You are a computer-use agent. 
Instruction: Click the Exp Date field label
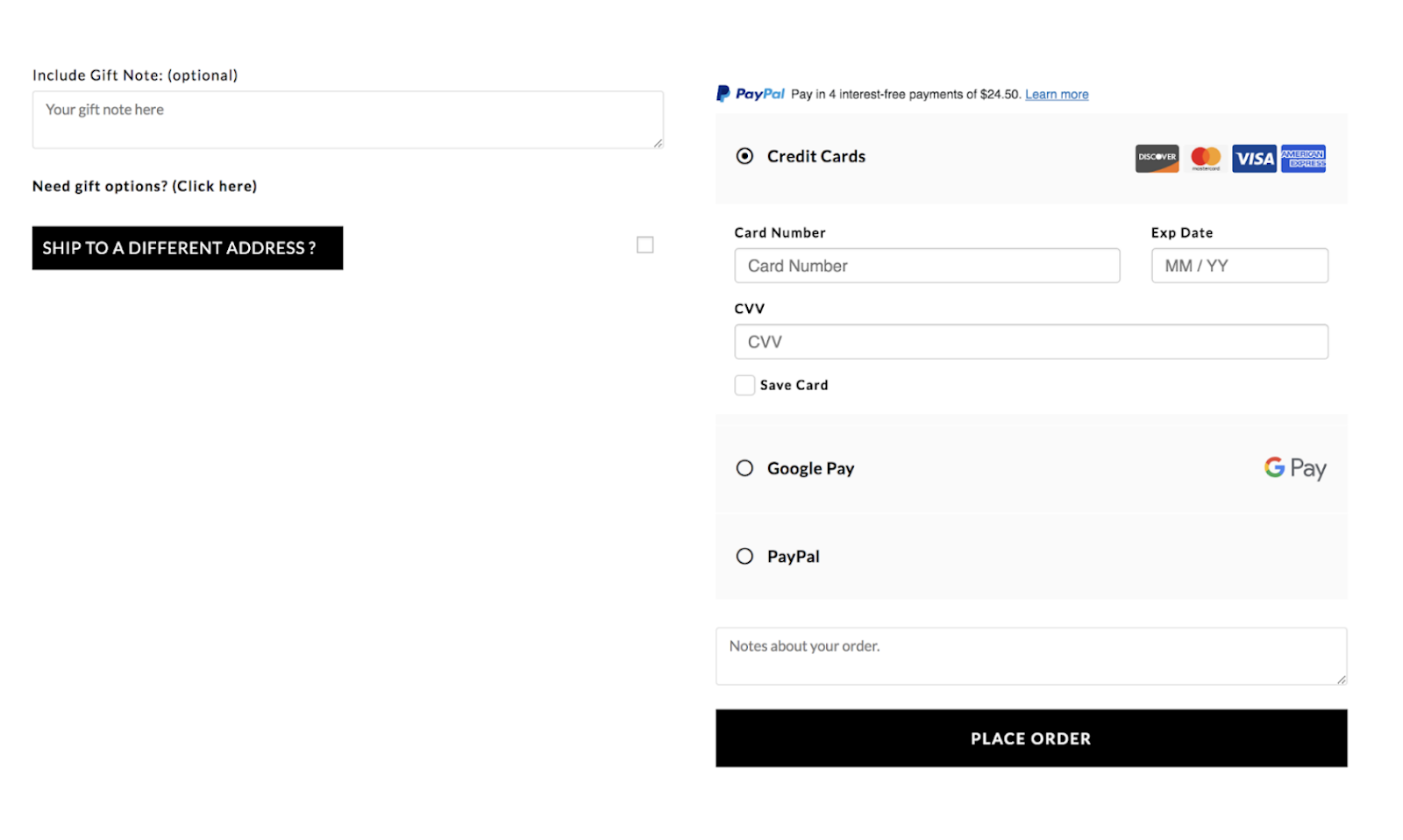coord(1182,232)
